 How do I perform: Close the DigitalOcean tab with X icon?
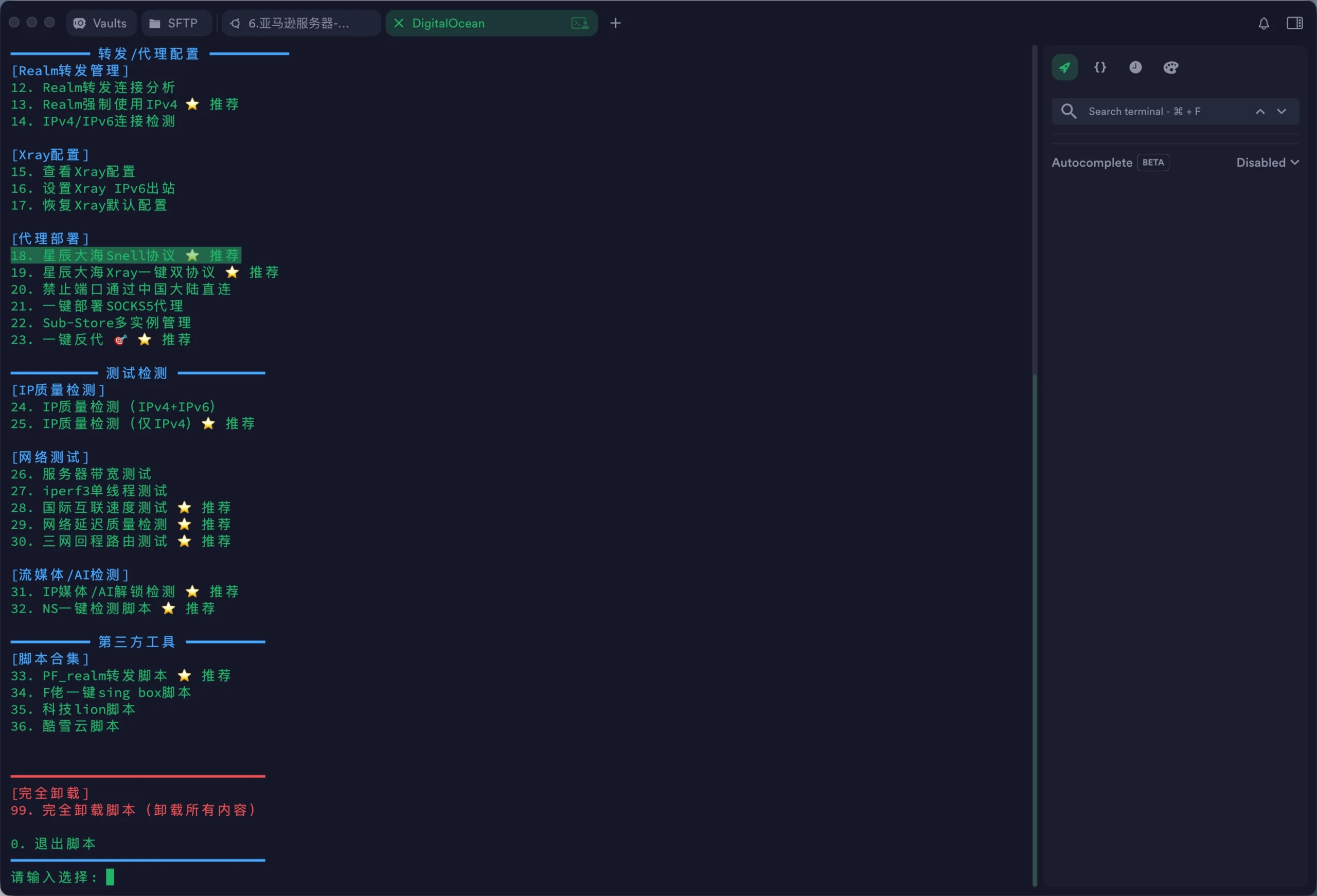point(399,23)
